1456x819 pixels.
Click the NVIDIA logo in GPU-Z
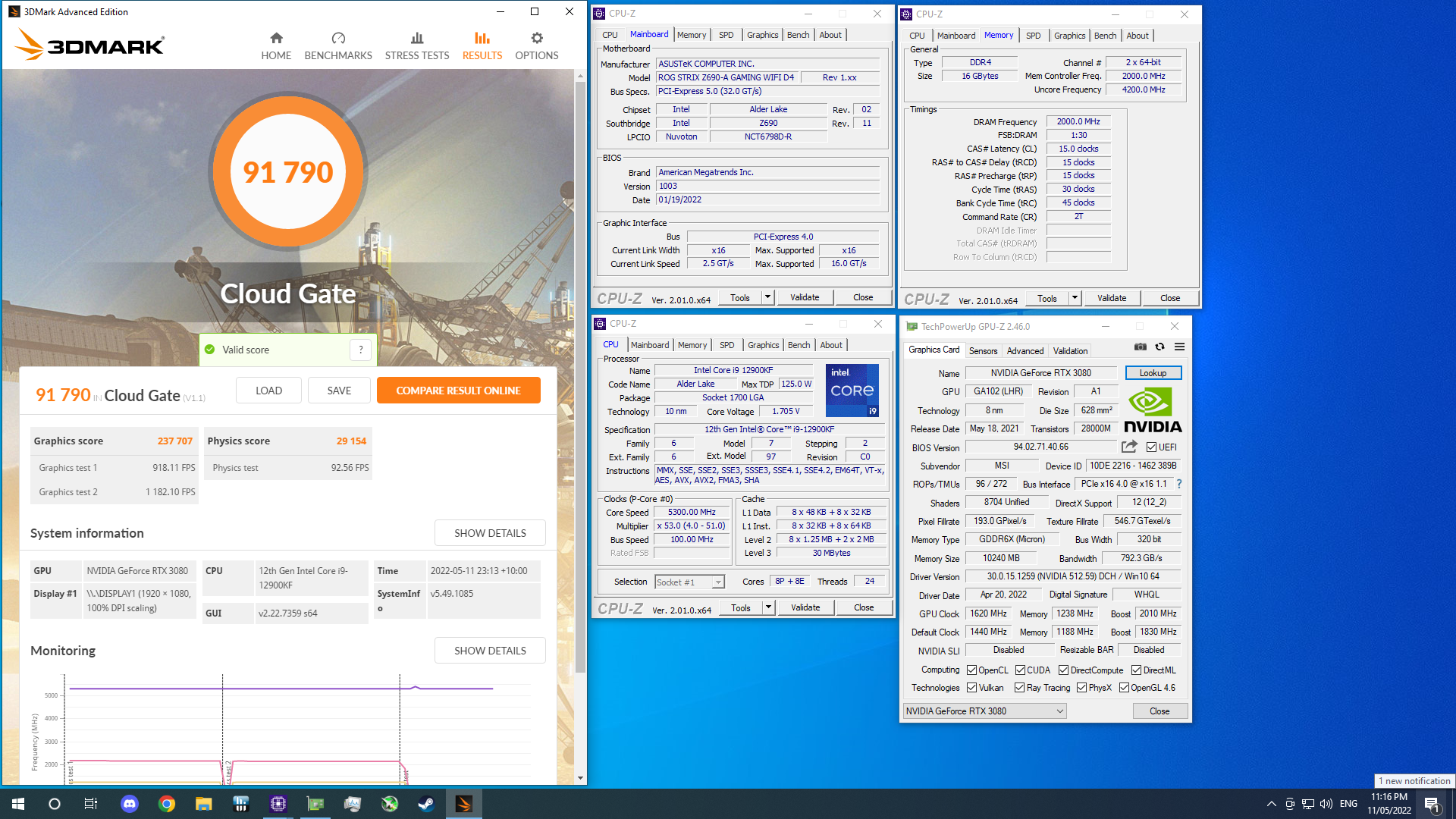pos(1153,410)
